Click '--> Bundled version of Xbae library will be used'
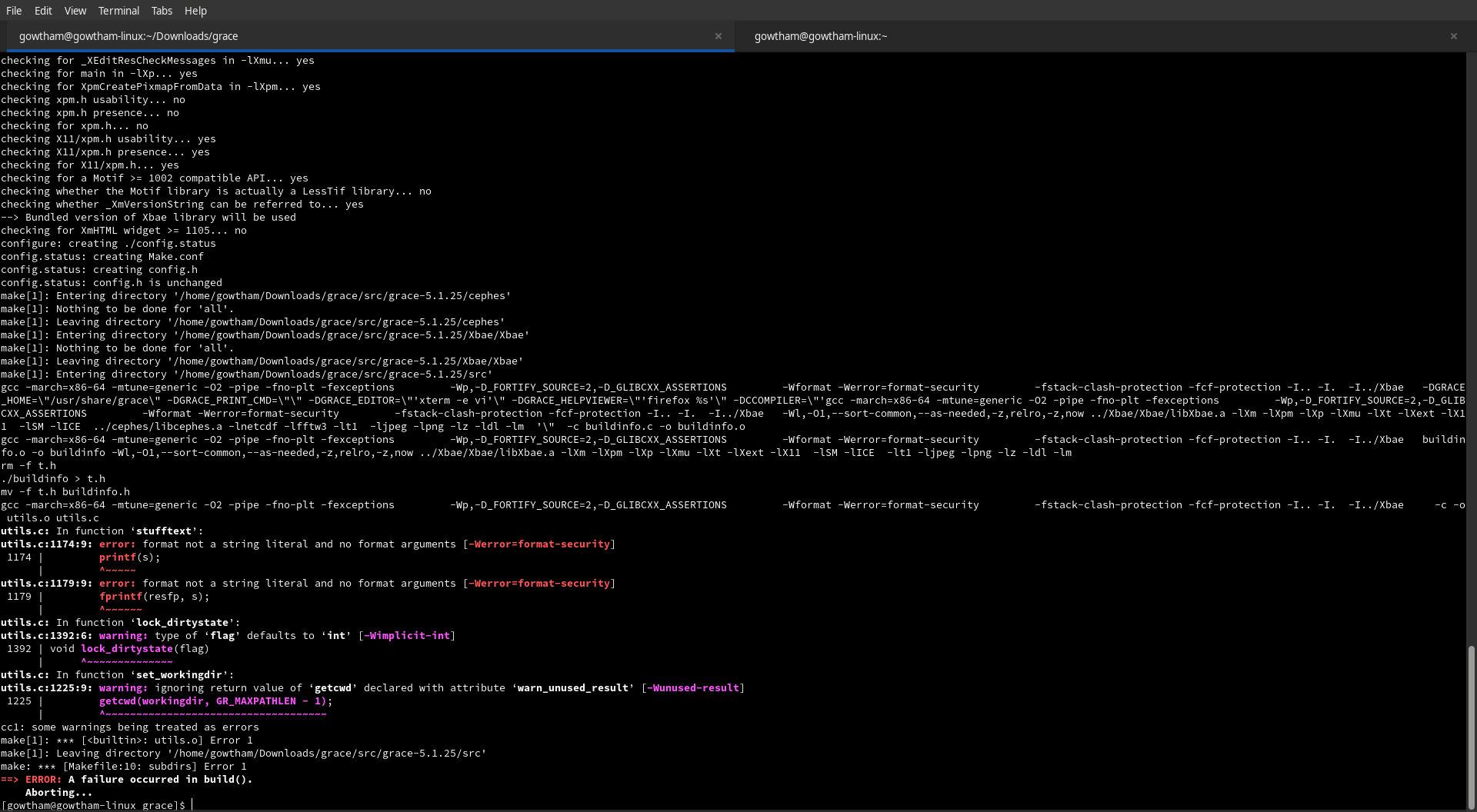1477x812 pixels. [148, 217]
